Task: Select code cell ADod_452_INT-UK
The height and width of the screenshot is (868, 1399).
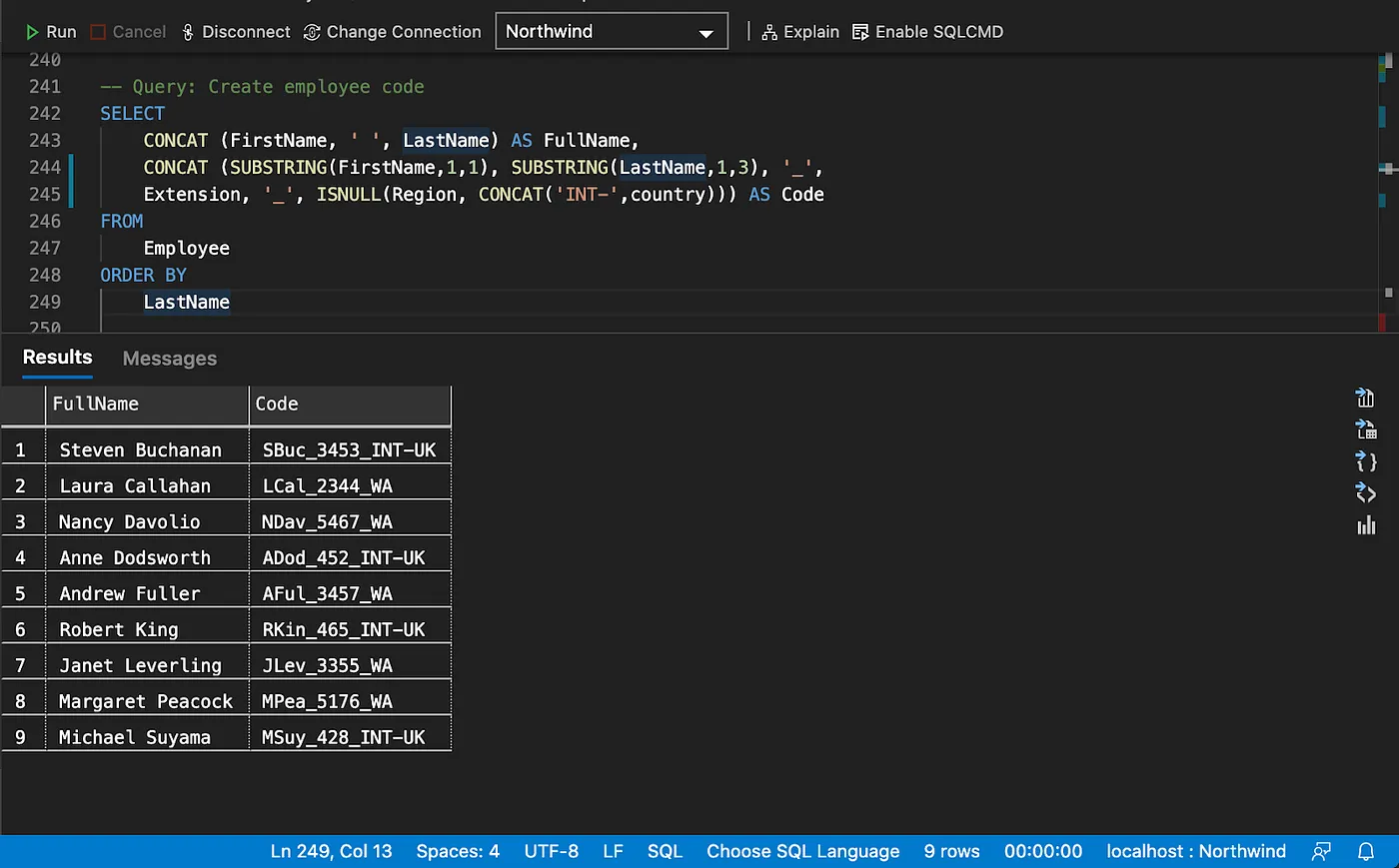Action: tap(350, 558)
